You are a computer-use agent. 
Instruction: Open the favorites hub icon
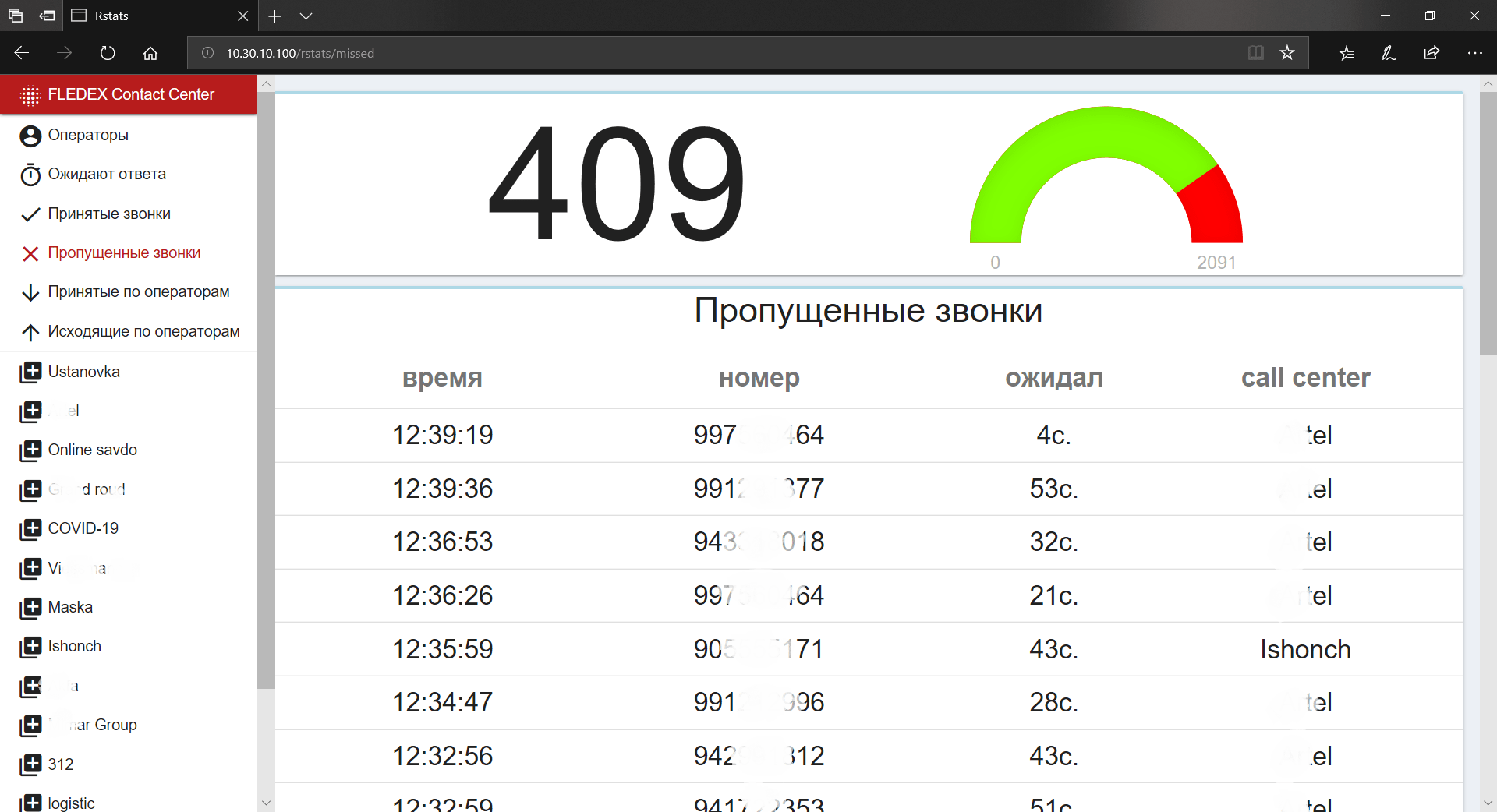(x=1347, y=53)
